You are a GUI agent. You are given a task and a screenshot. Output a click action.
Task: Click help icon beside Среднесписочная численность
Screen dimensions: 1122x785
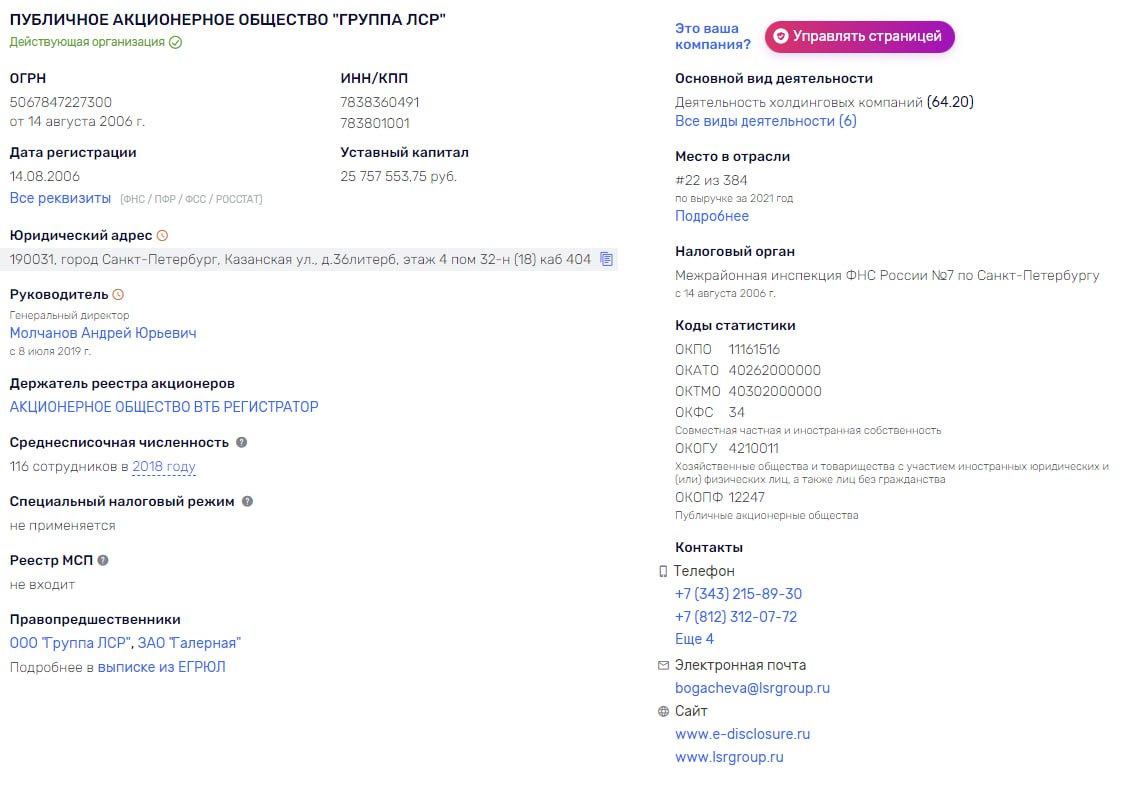click(241, 442)
